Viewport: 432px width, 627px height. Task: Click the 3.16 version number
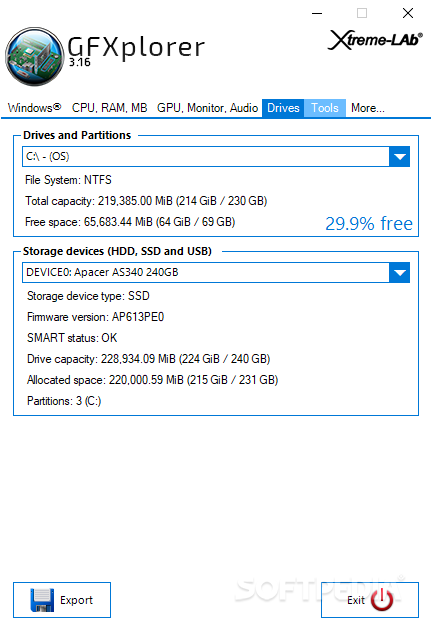[80, 62]
